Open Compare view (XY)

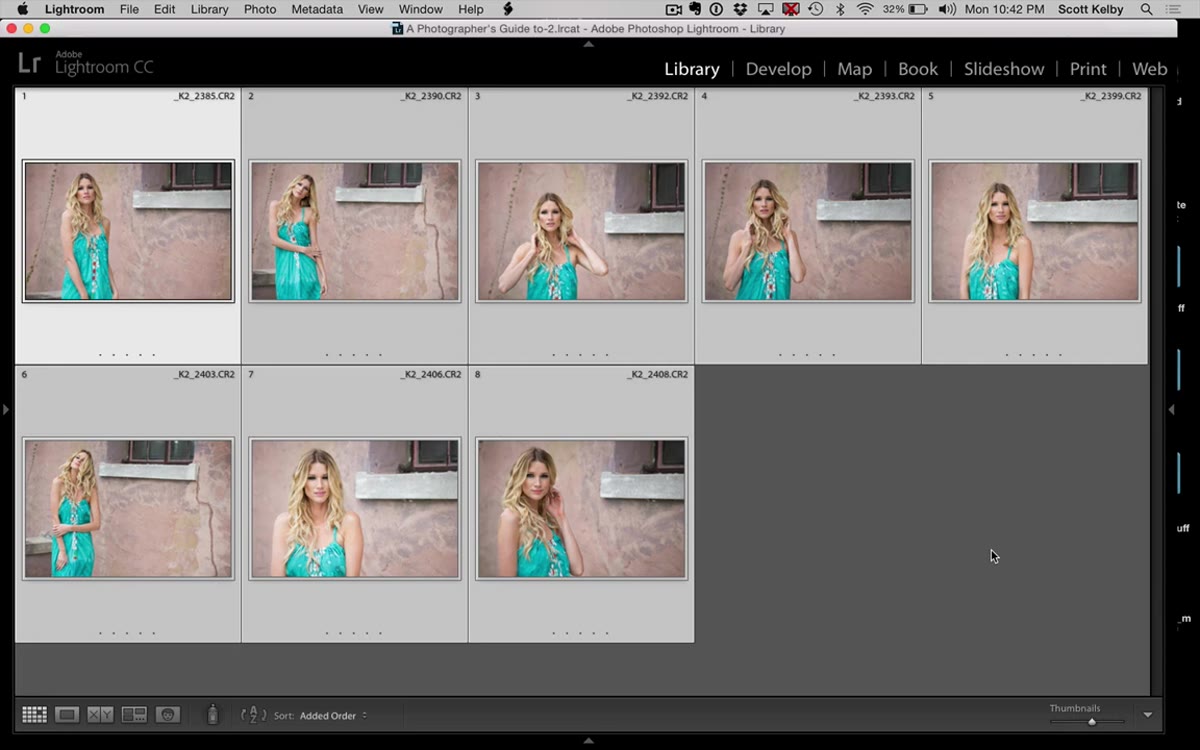100,714
